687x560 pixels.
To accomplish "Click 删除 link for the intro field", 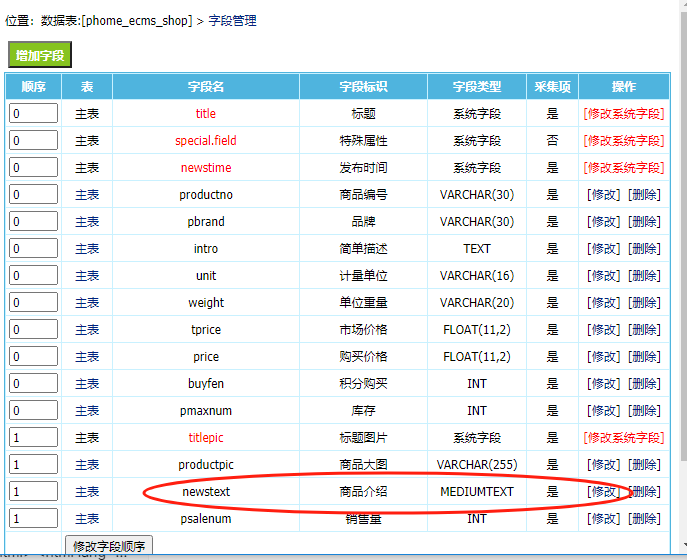I will tap(643, 249).
